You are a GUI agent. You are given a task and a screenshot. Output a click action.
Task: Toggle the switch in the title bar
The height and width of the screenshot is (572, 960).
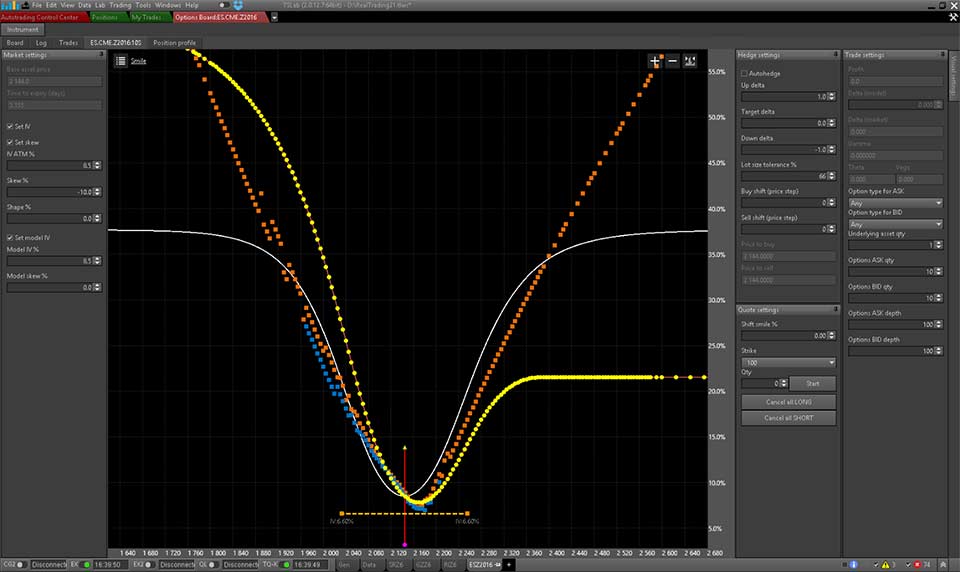[x=224, y=5]
